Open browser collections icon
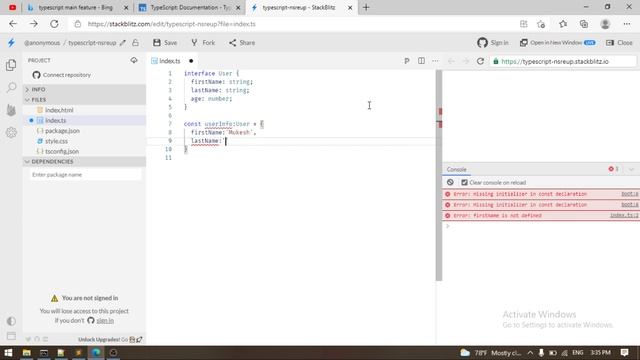Image resolution: width=640 pixels, height=360 pixels. point(584,24)
